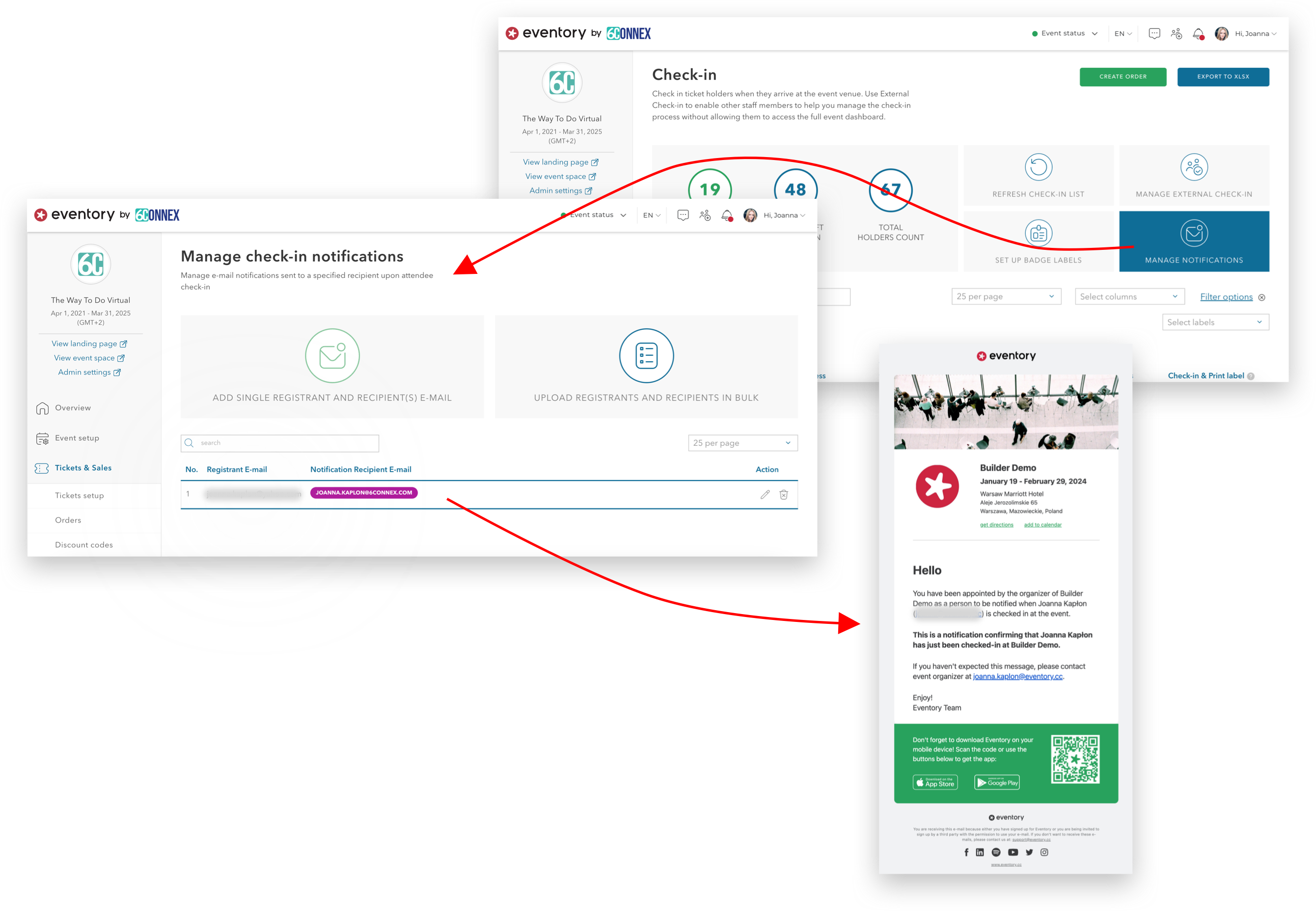Click the Add Single Registrant email icon
The image size is (1316, 913).
tap(331, 356)
